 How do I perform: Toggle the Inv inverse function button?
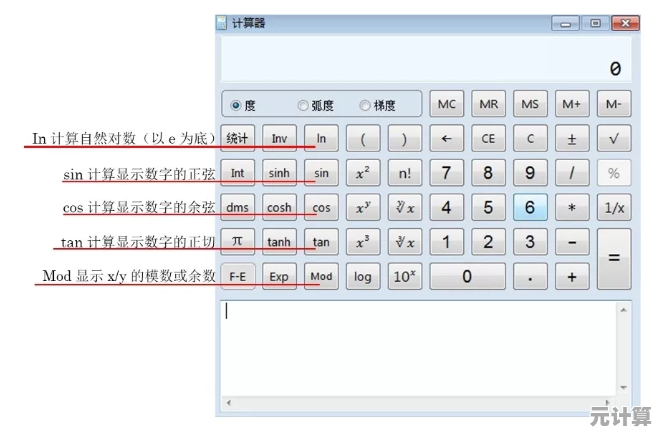point(279,139)
